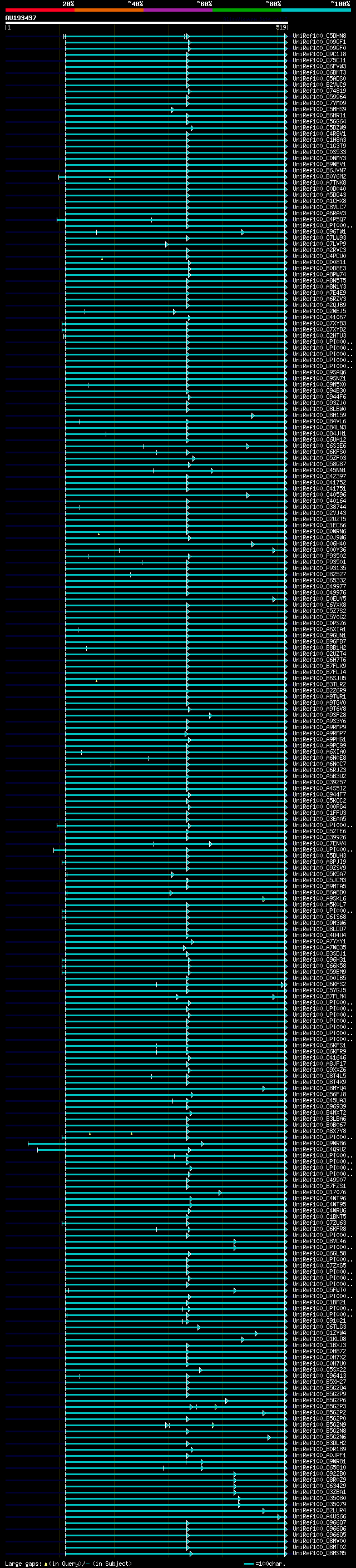Select the UniRef100_C5GG64 label

coord(319,121)
